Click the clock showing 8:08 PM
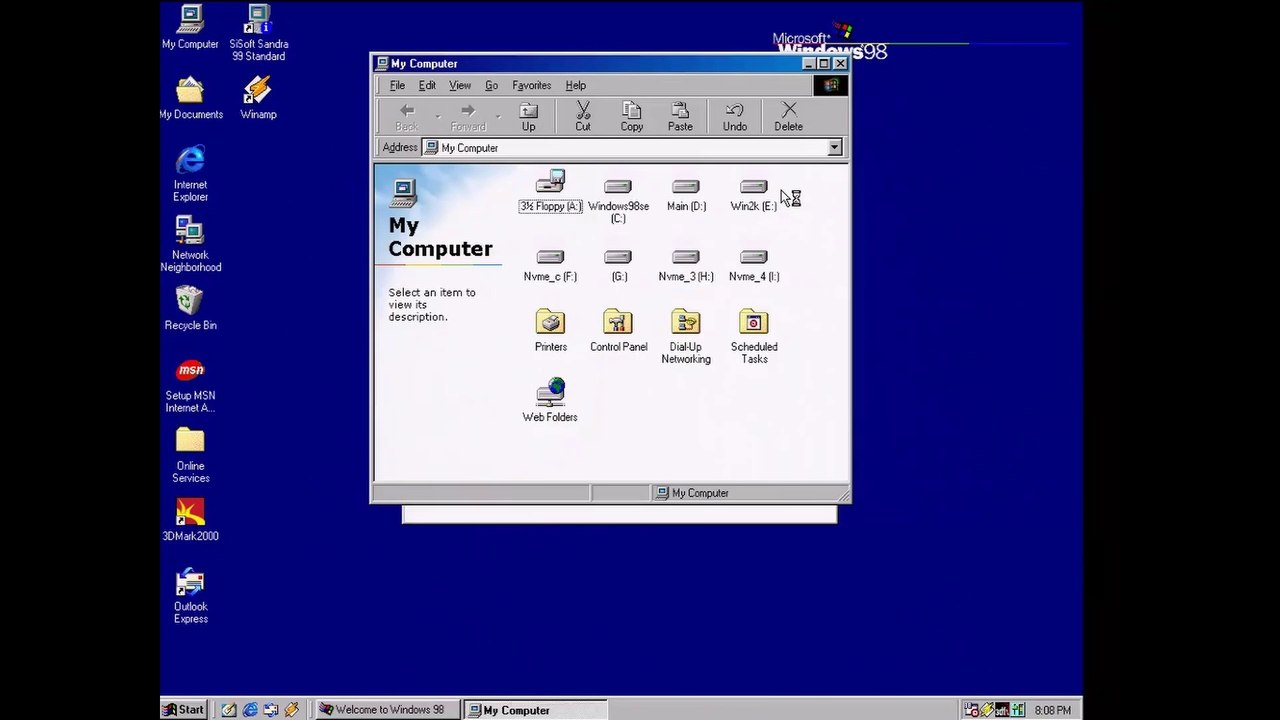 [x=1053, y=710]
